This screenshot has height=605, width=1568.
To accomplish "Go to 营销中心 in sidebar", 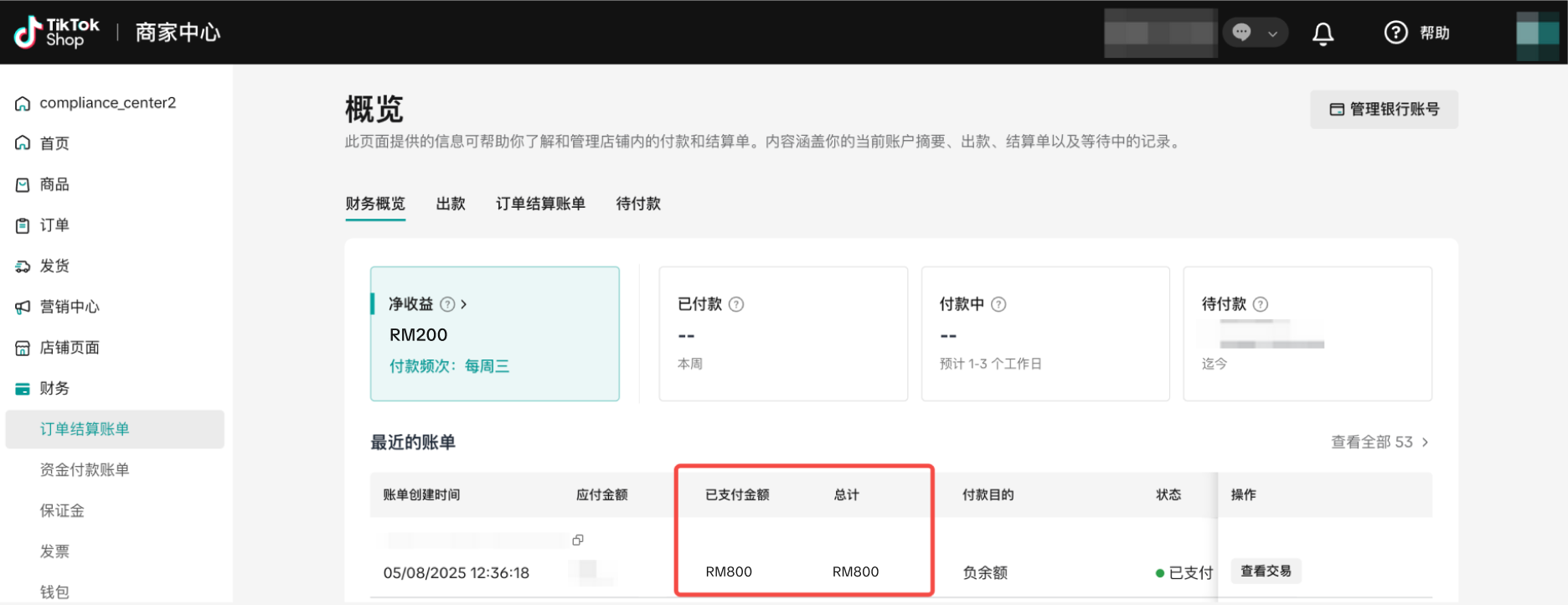I will click(x=70, y=307).
